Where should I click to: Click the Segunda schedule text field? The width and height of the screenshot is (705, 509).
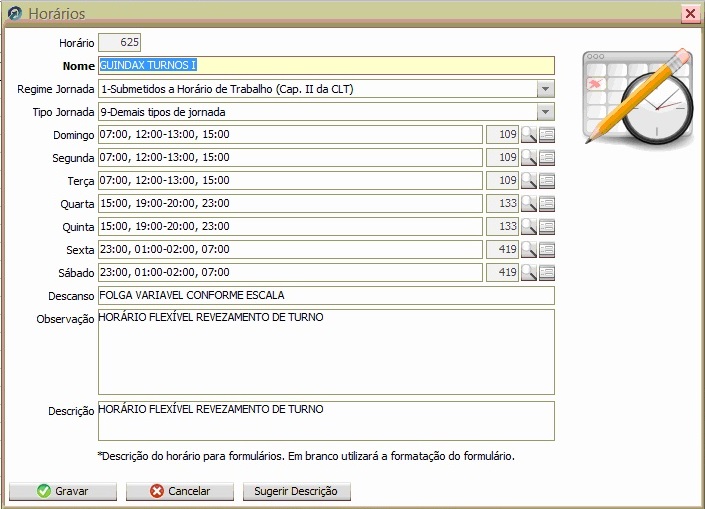point(290,157)
